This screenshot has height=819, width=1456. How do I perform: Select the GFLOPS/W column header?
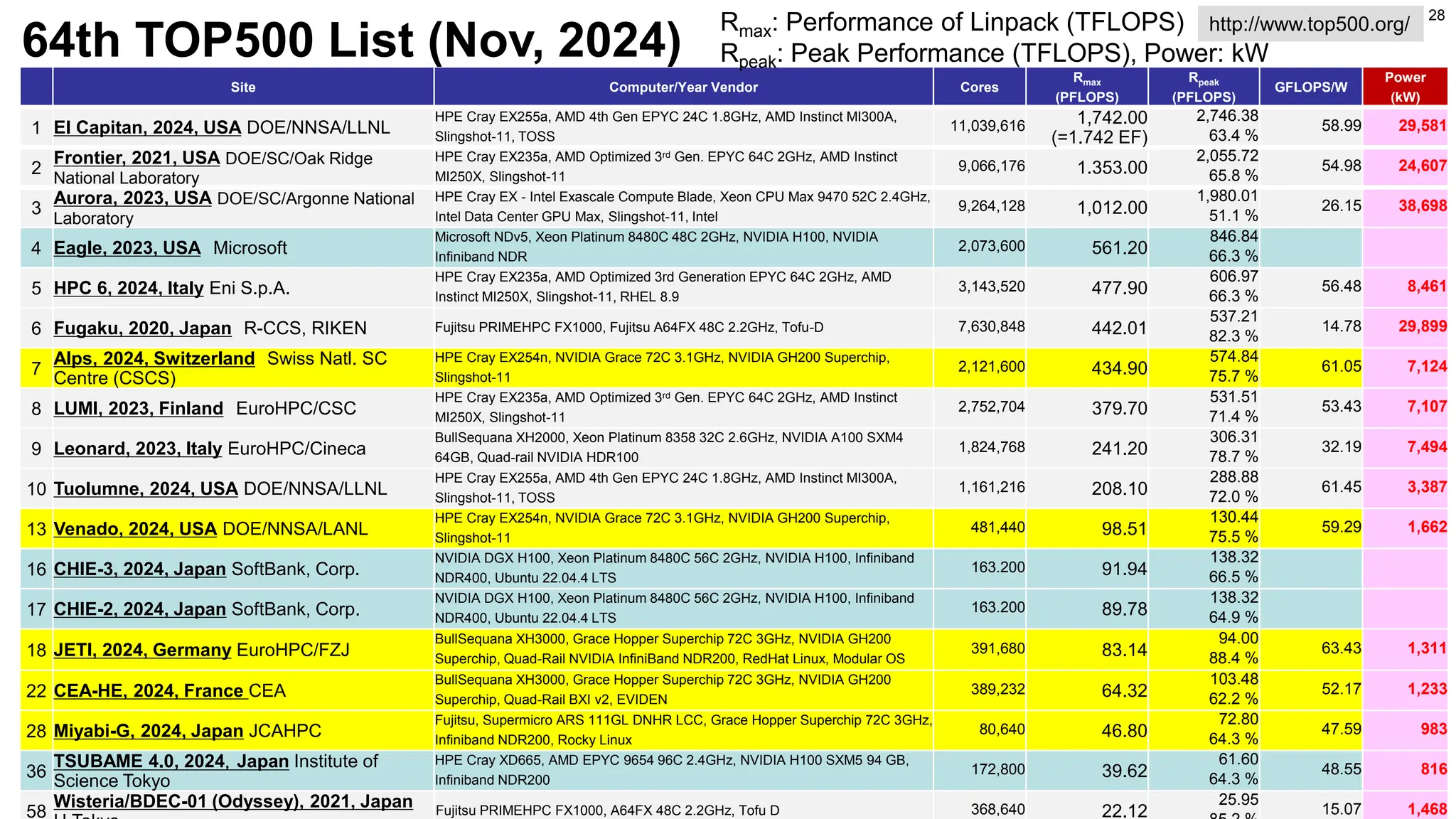click(1310, 87)
